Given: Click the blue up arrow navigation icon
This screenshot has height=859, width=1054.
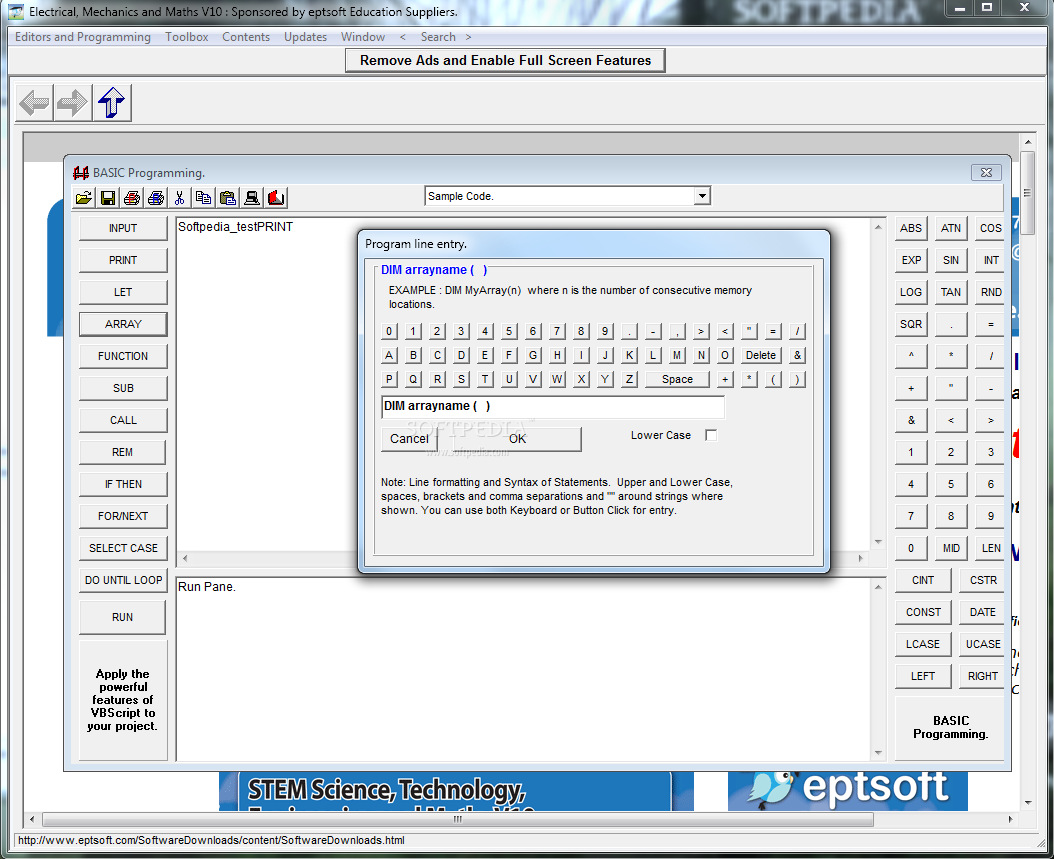Looking at the screenshot, I should (111, 103).
